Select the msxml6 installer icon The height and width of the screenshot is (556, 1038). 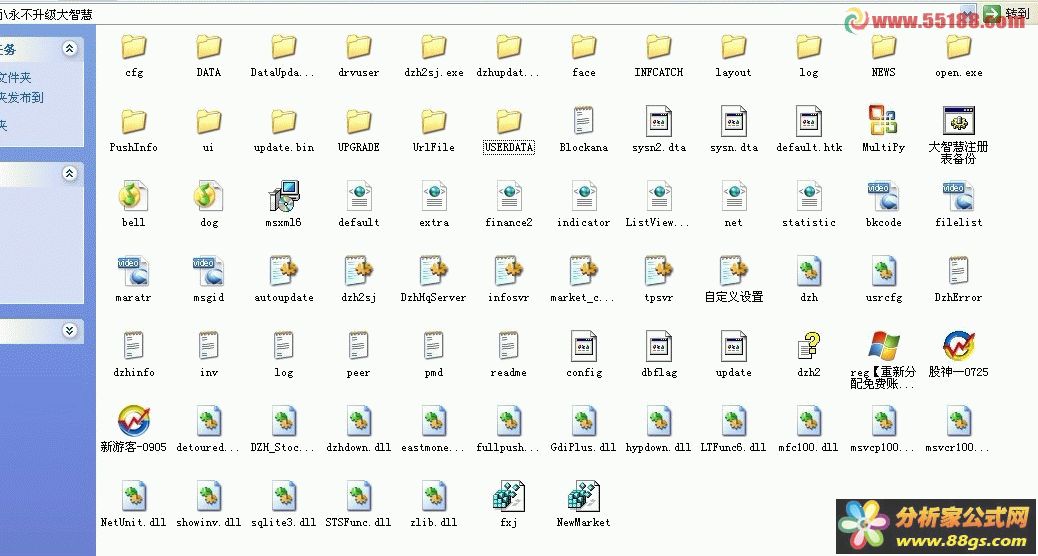tap(284, 197)
